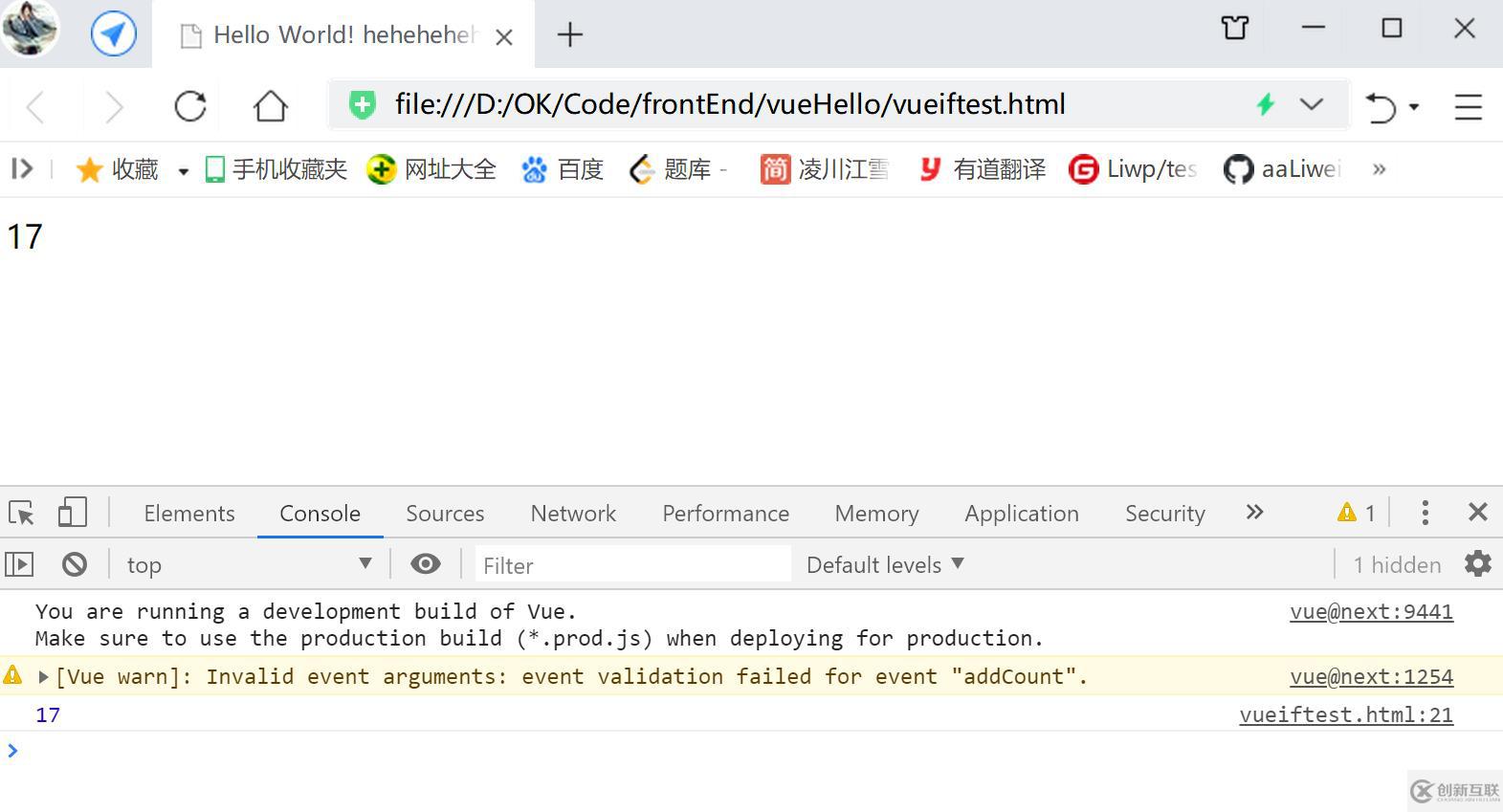Show more DevTools tabs

tap(1254, 513)
